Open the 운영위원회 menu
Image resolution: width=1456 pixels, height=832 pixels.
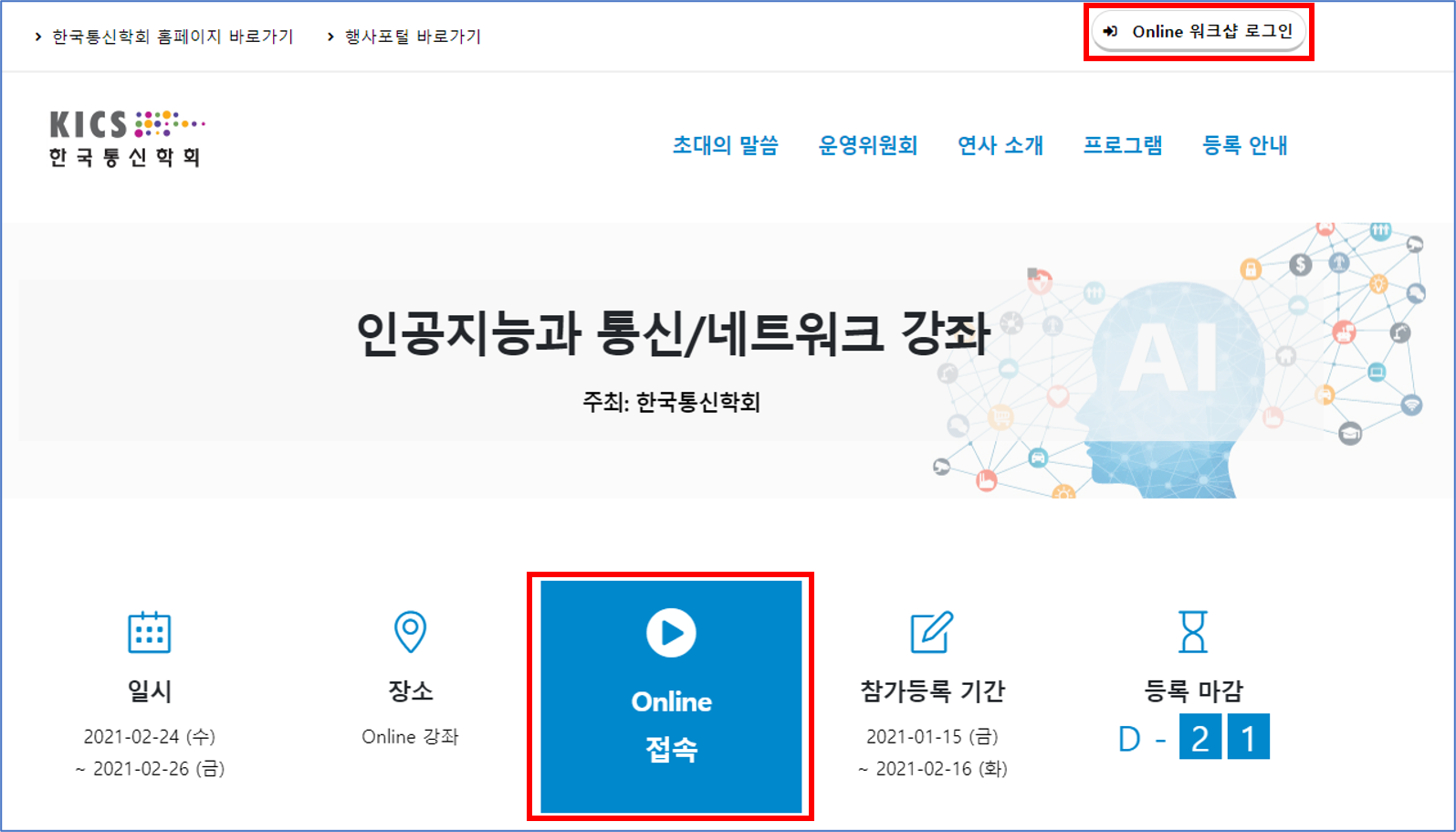[867, 145]
